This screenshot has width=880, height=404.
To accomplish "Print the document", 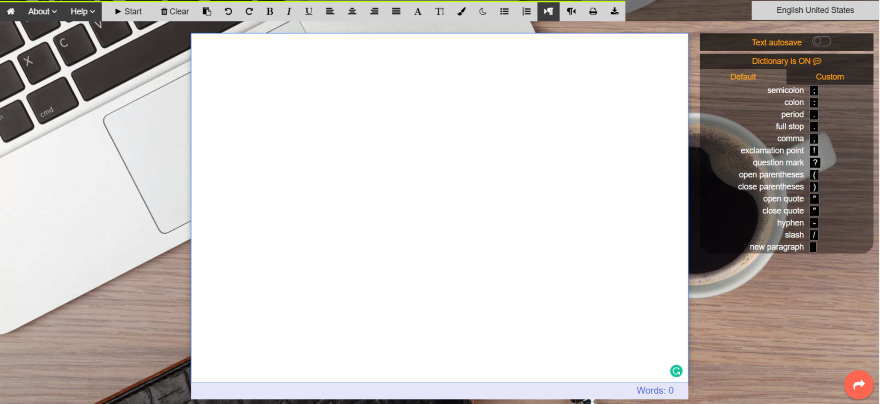I will point(593,11).
